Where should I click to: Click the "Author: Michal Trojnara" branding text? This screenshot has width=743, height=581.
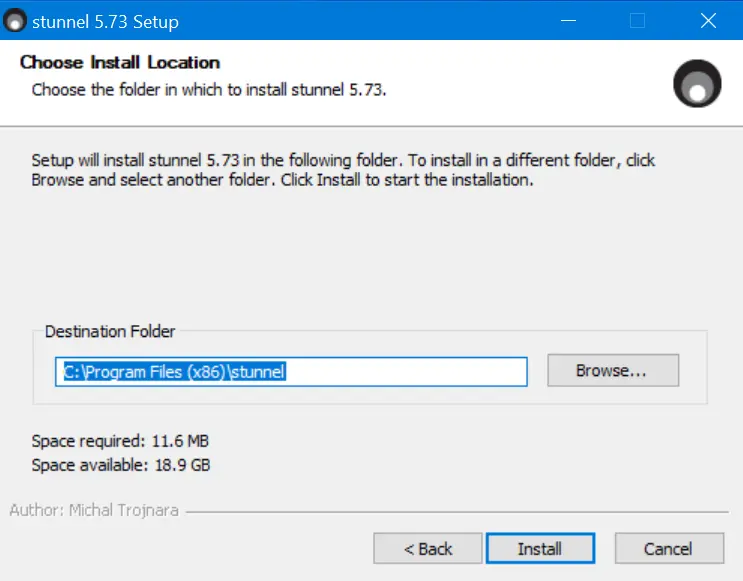(x=94, y=510)
